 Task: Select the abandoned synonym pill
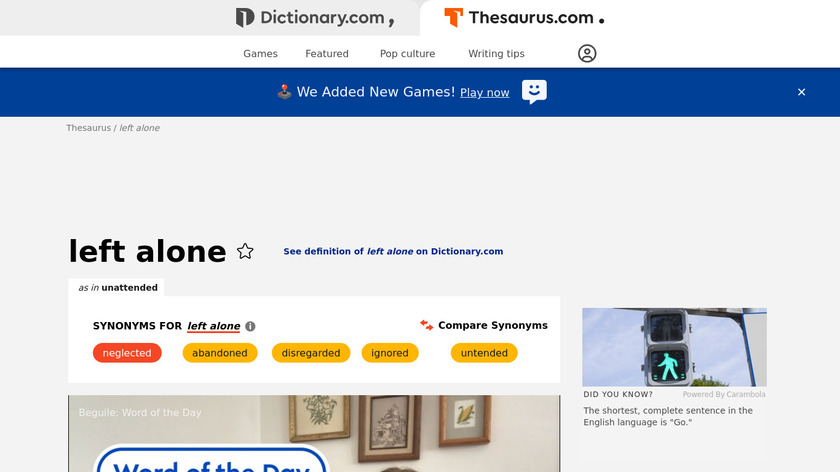coord(220,353)
